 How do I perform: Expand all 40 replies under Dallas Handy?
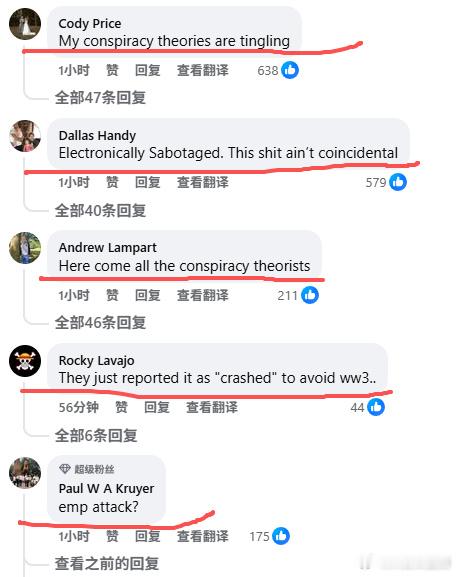coord(100,210)
